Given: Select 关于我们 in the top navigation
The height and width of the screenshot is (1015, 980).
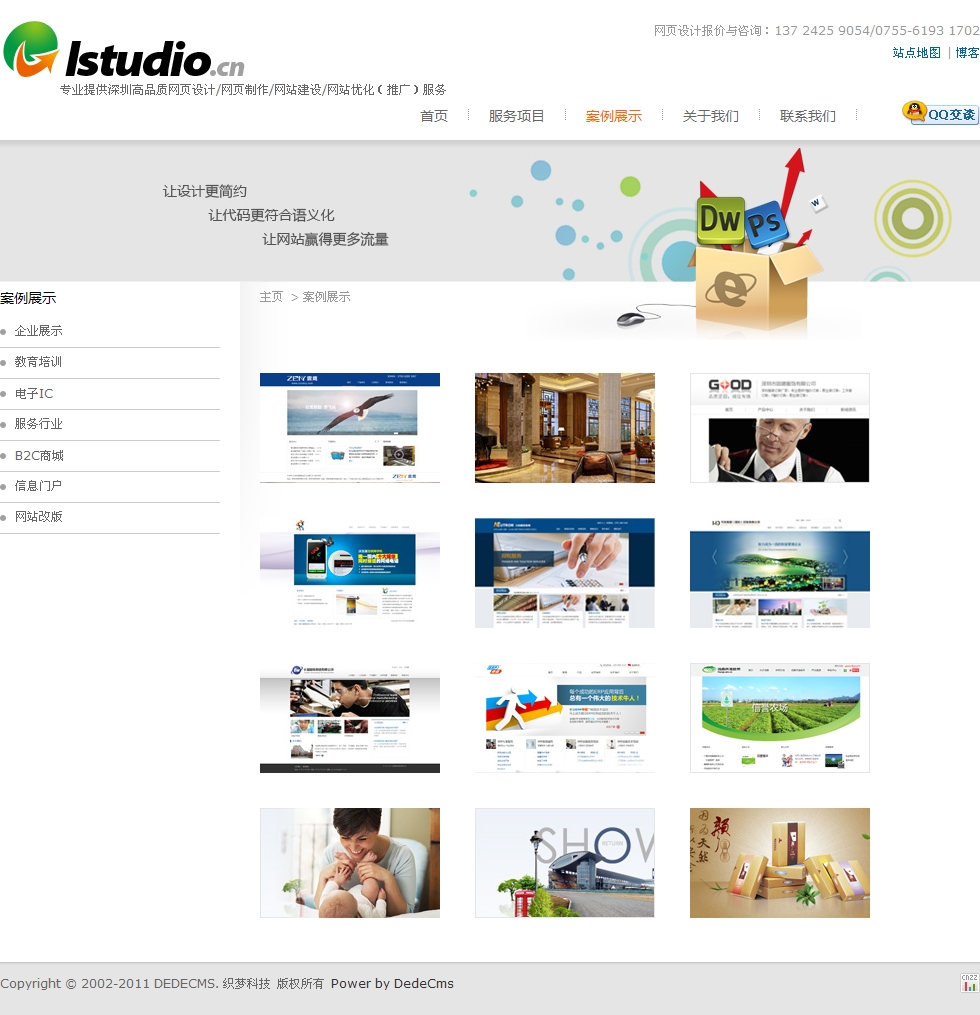Looking at the screenshot, I should tap(710, 116).
